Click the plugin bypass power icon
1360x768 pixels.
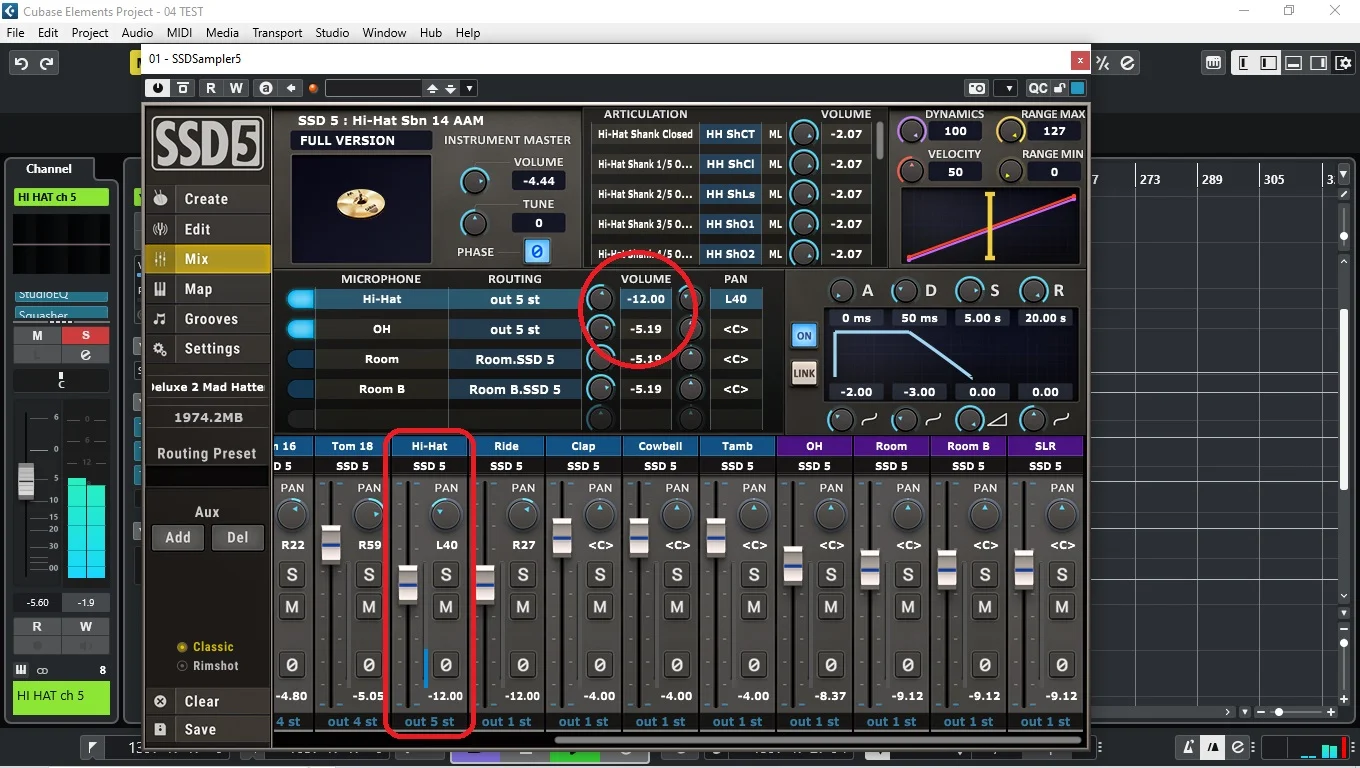(158, 88)
